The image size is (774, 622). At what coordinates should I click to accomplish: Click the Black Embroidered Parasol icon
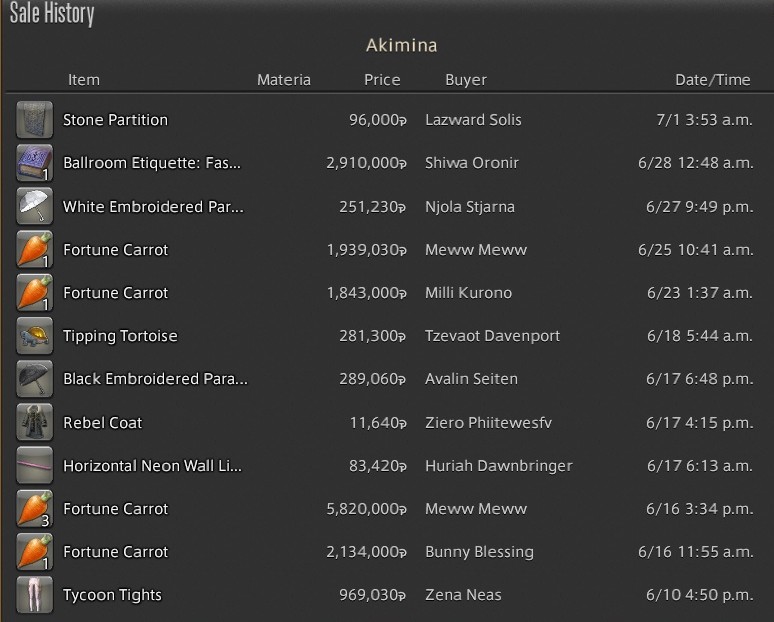click(35, 379)
